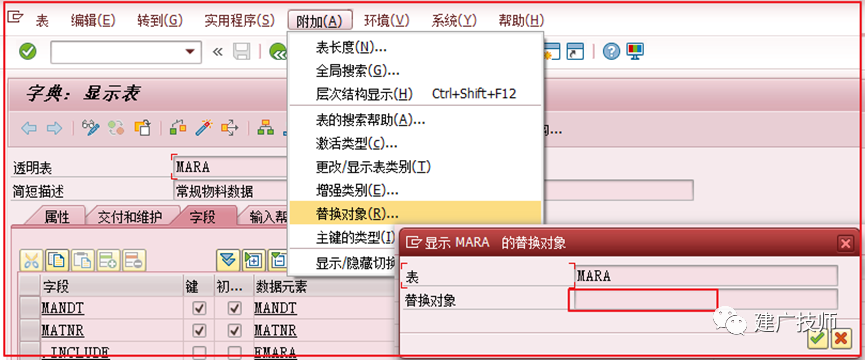Open the 帮助(H) menu
Viewport: 865px width, 360px height.
(x=521, y=21)
